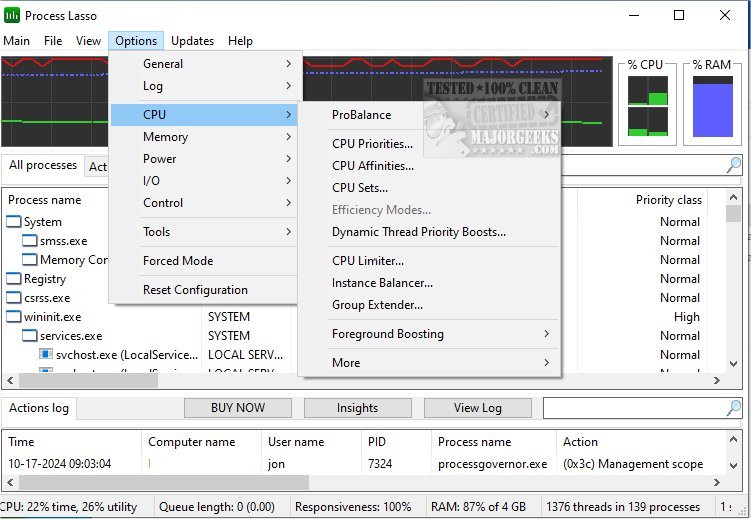Click 'RAM: 87% of 4 GB' status
This screenshot has height=519, width=751.
tap(478, 507)
